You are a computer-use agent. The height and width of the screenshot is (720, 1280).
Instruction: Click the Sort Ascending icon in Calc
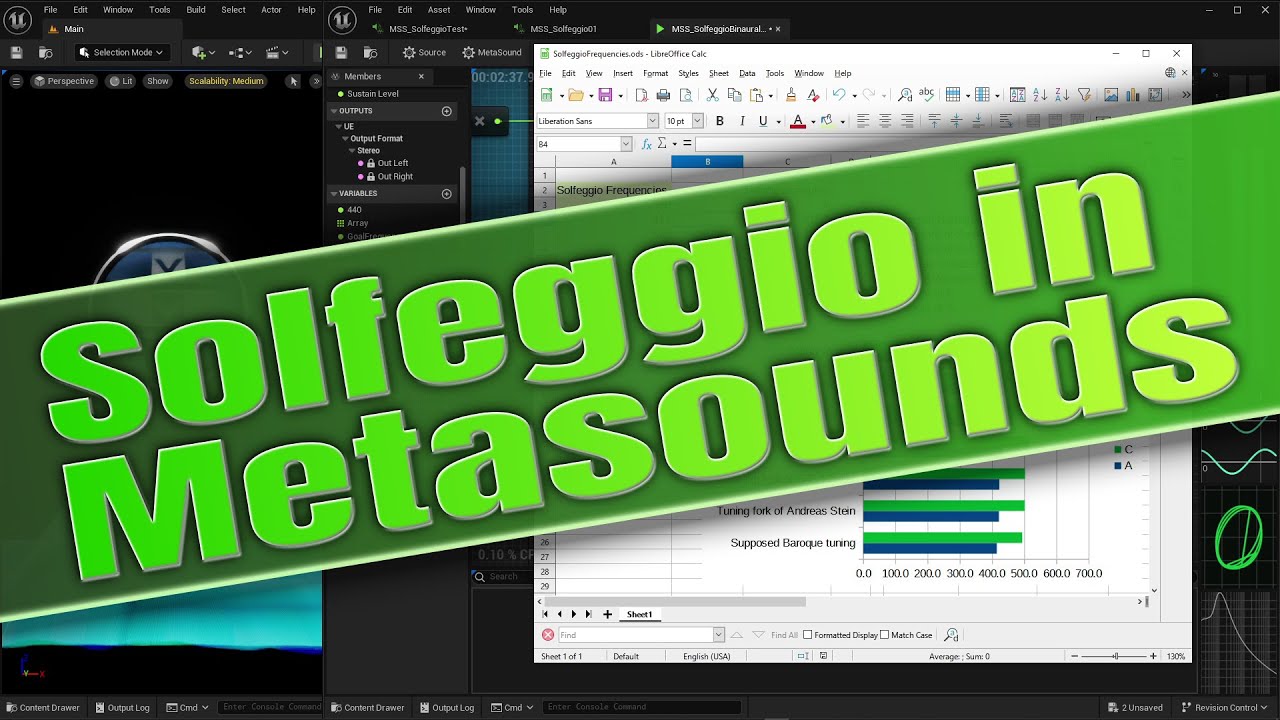pos(1040,95)
